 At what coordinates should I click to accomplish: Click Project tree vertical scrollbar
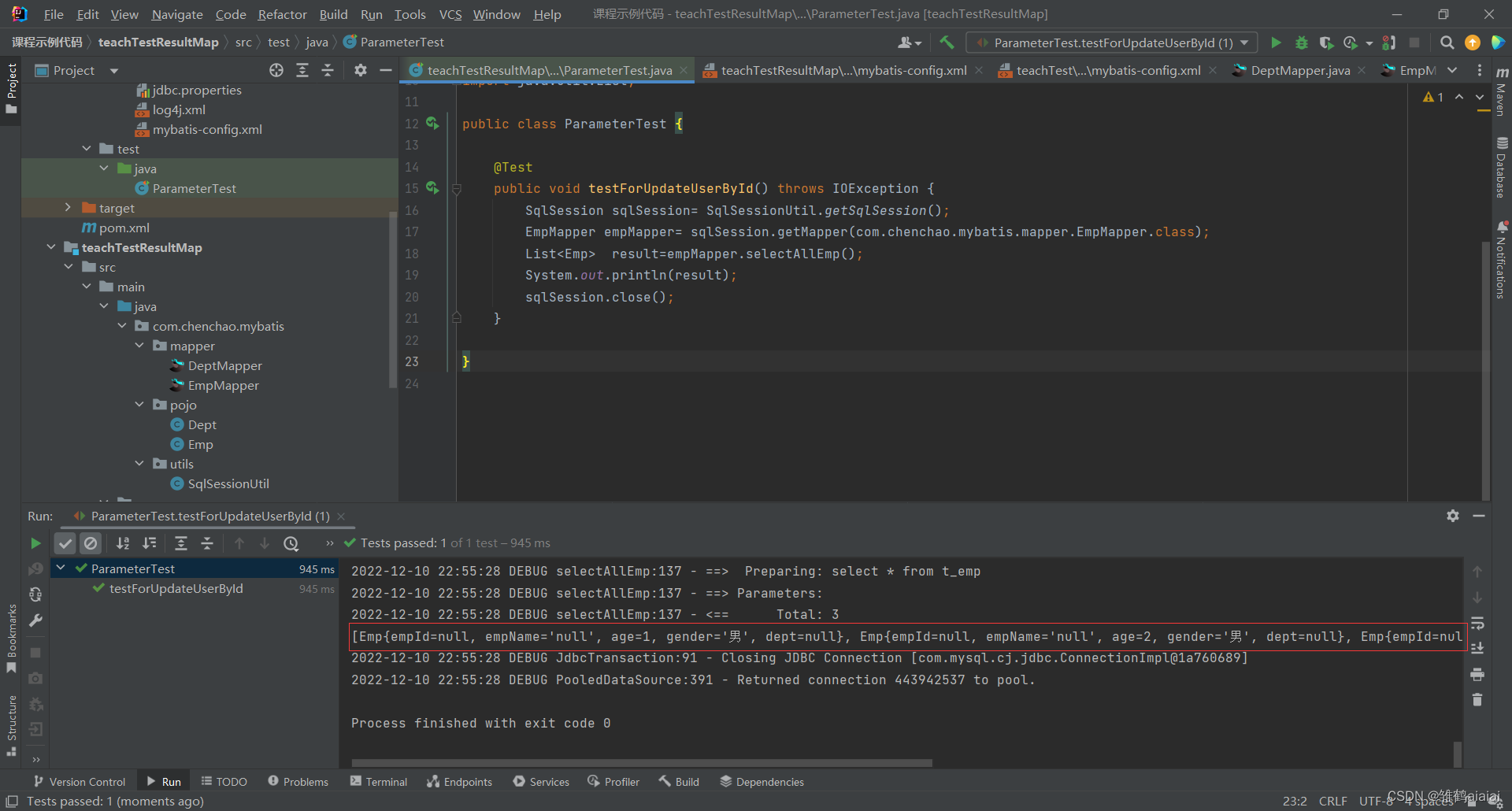point(393,299)
